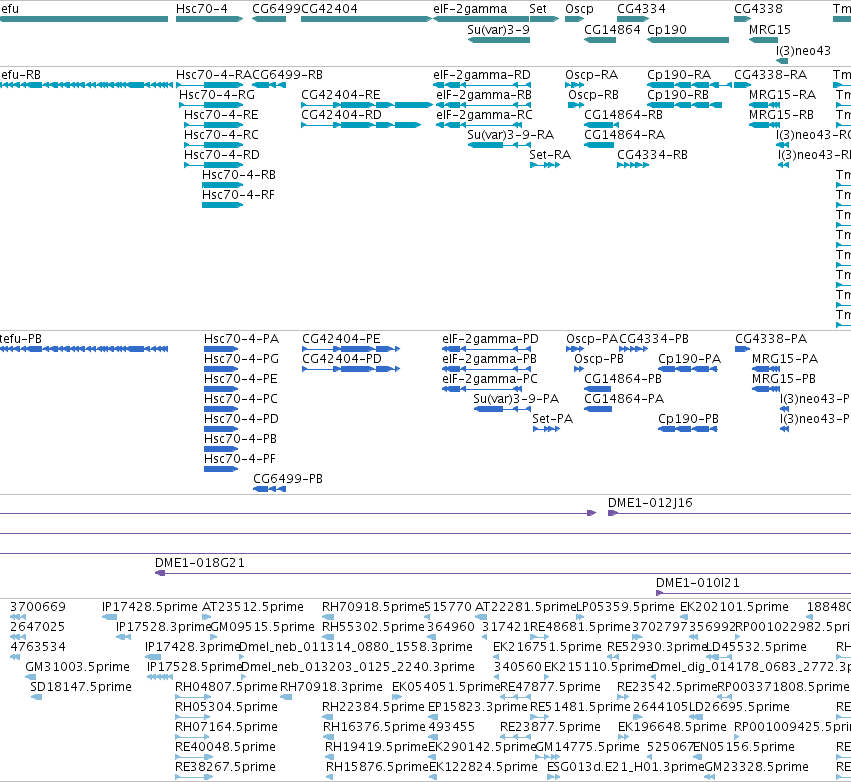Click the Hsc70-4 gene label
This screenshot has width=851, height=782.
[201, 9]
